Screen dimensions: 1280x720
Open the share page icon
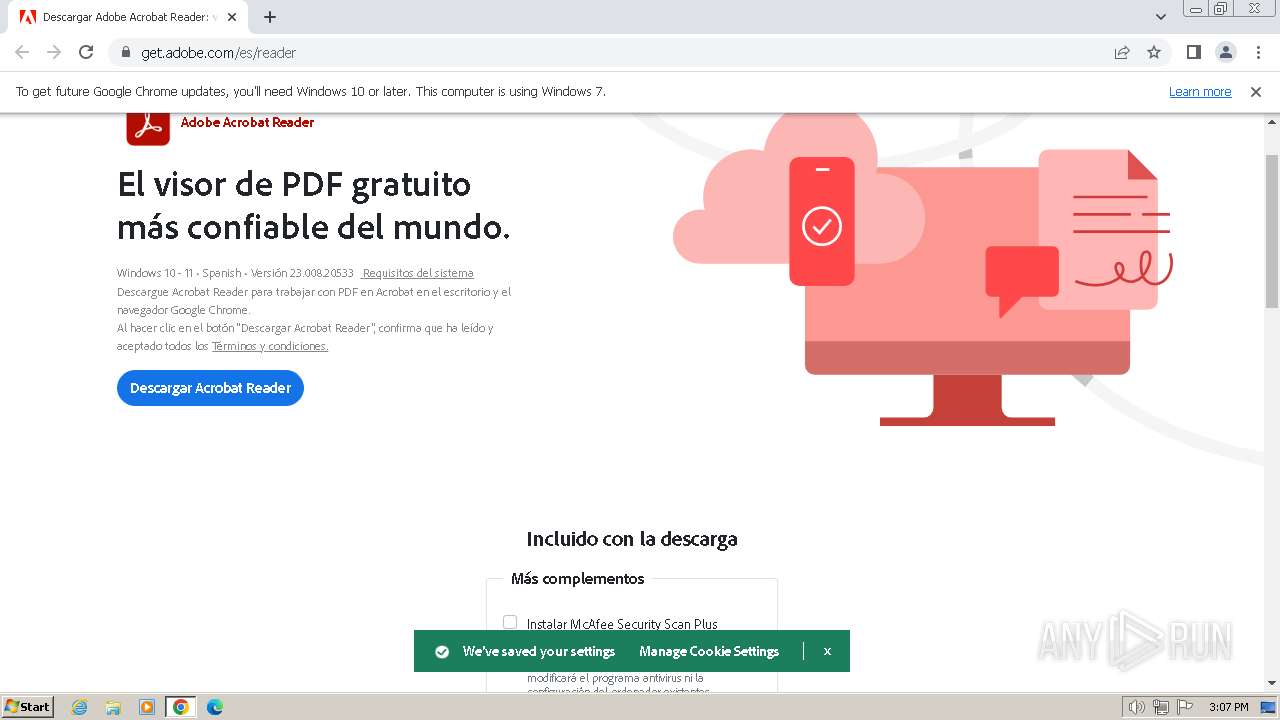pyautogui.click(x=1122, y=52)
